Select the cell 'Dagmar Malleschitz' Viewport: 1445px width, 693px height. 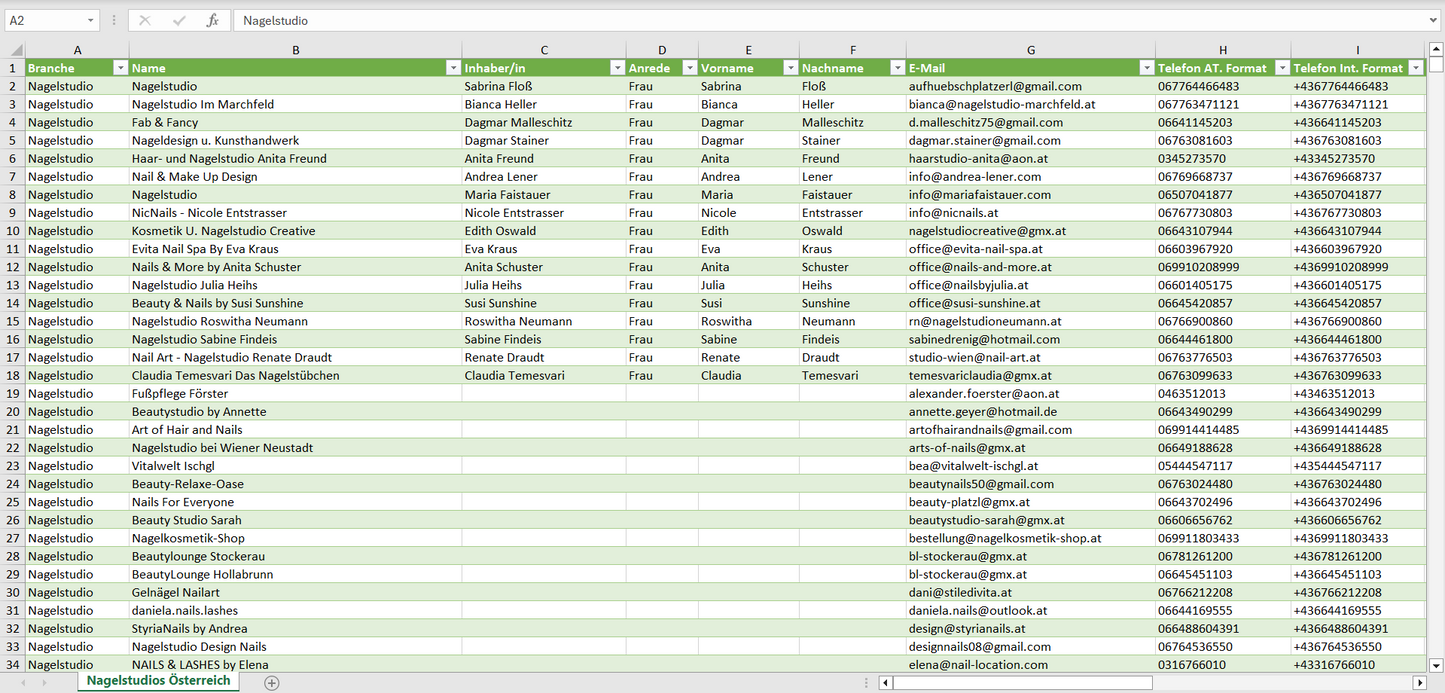[x=544, y=122]
